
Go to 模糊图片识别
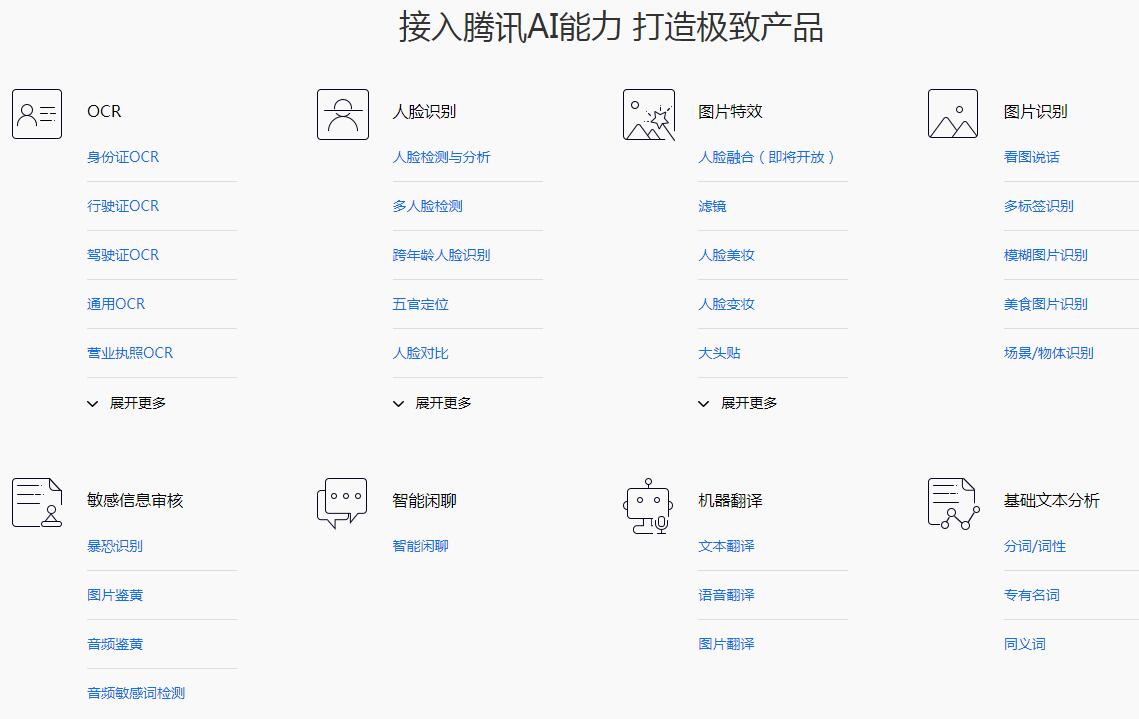(x=1045, y=255)
